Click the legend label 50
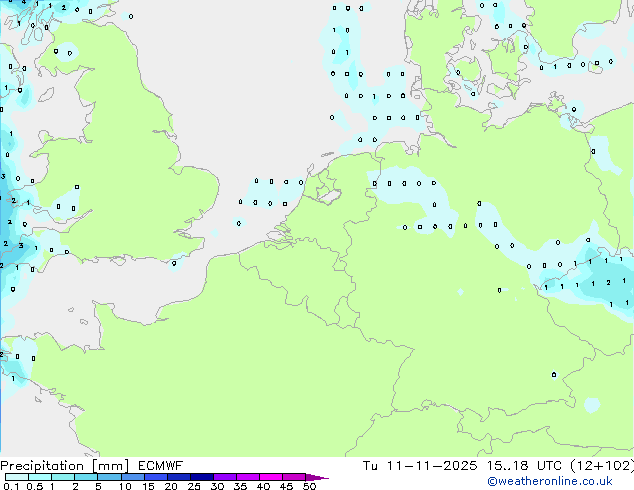Viewport: 634px width, 490px height. click(x=310, y=486)
